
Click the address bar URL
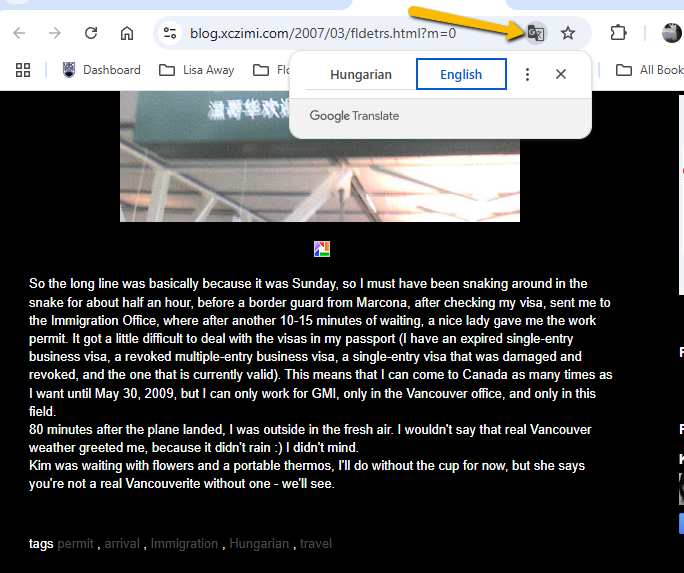(x=323, y=33)
